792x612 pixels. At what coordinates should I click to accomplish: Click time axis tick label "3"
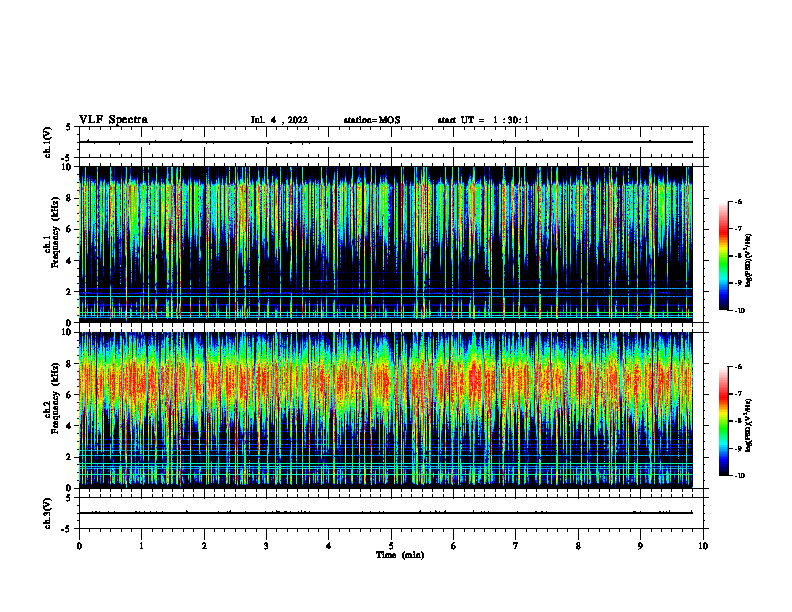[x=266, y=546]
